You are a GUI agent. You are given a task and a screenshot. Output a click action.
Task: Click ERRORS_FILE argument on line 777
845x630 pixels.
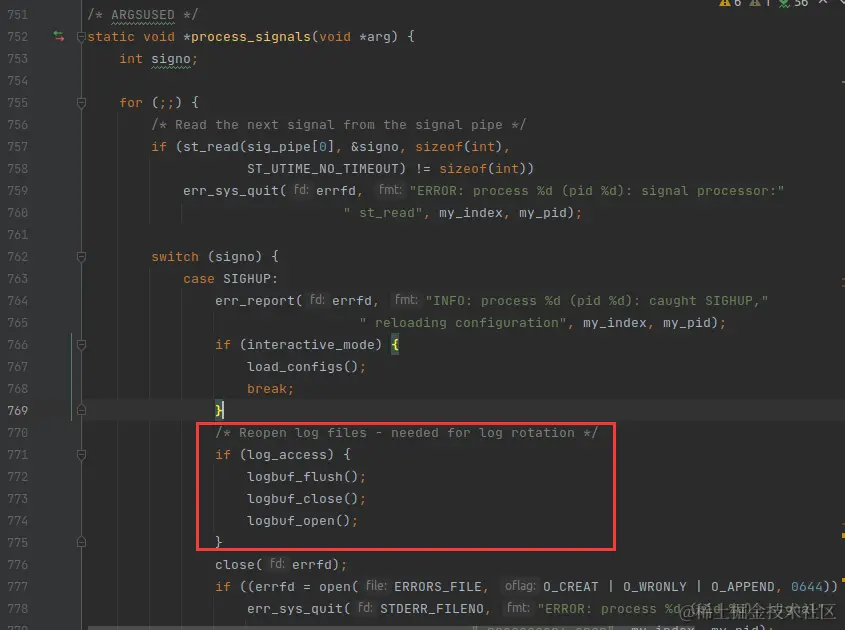(438, 586)
